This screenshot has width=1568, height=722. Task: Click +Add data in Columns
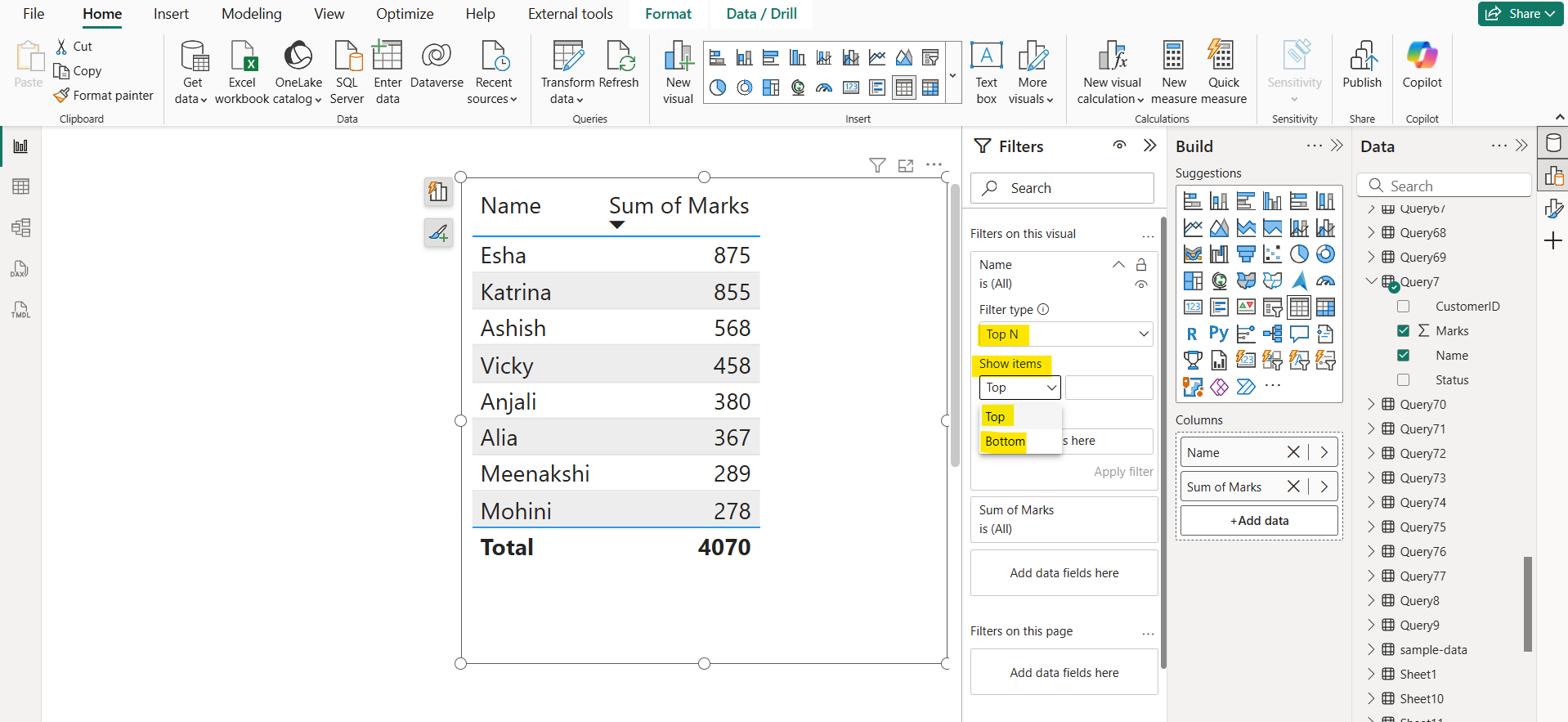[1259, 521]
